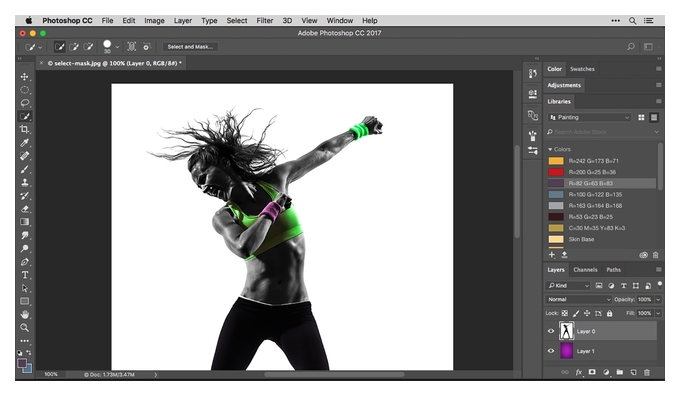Open the Painting library dropdown

pos(589,117)
